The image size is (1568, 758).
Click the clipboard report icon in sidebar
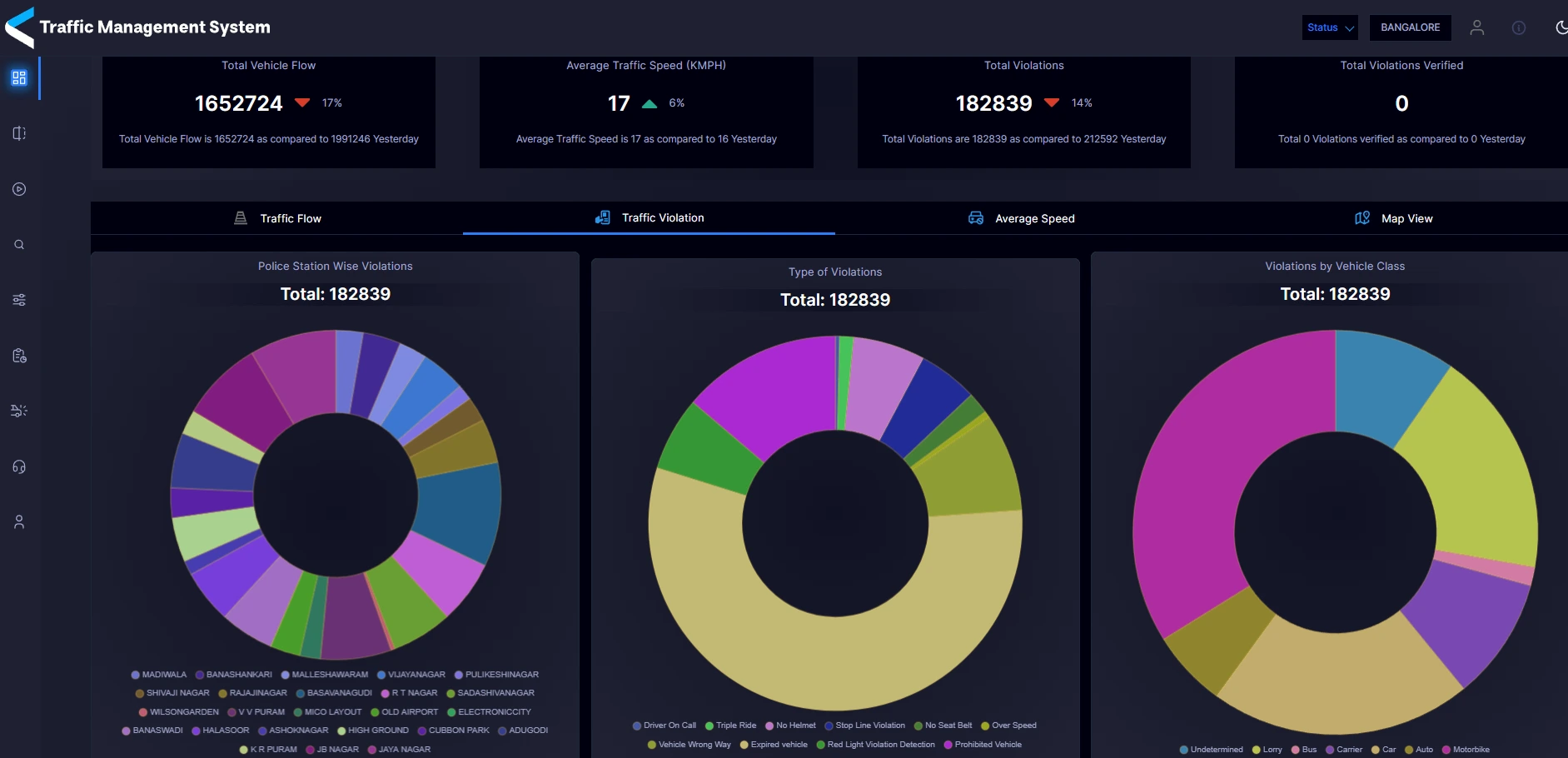tap(19, 356)
